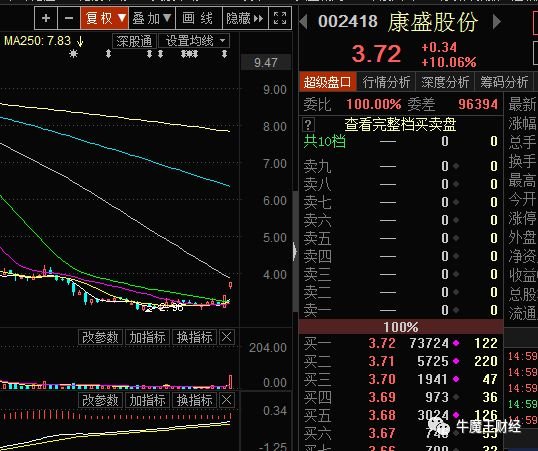The height and width of the screenshot is (451, 538).
Task: Click the minus zoom-out chart button
Action: coord(69,18)
